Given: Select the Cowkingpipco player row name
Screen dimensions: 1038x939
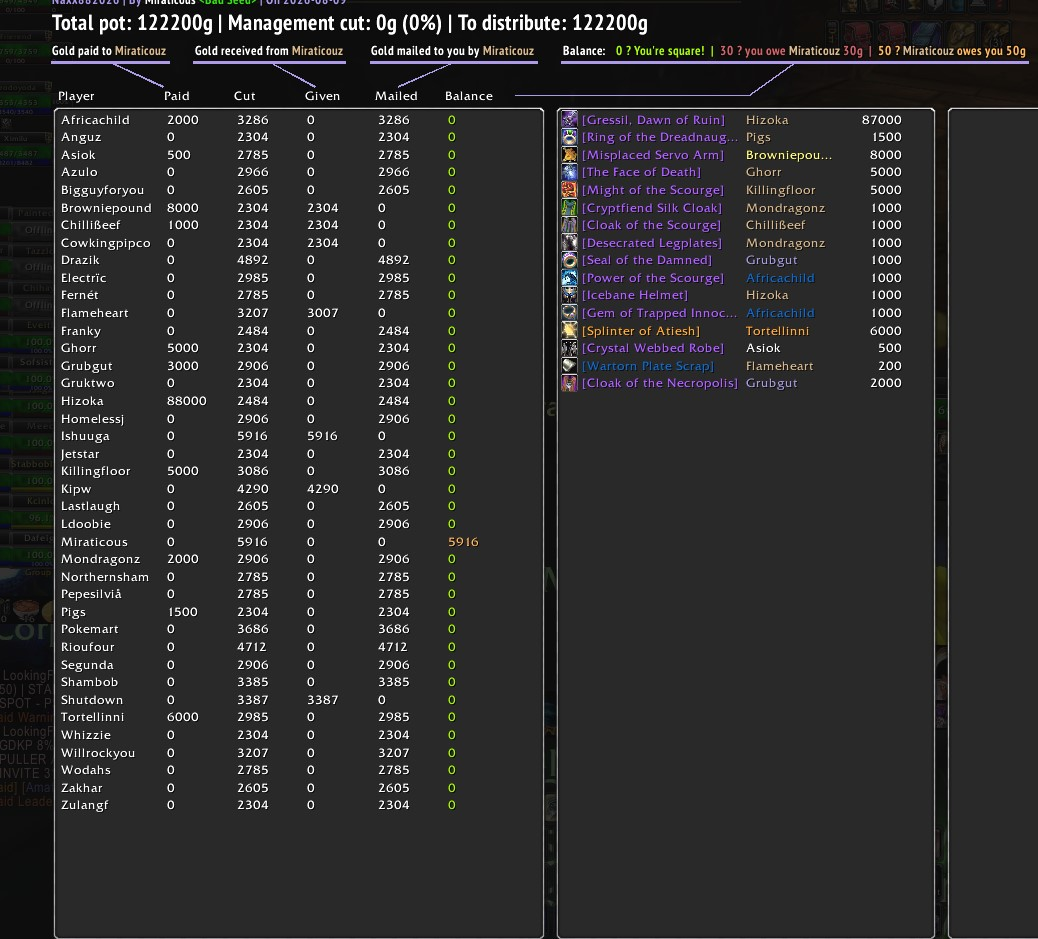Looking at the screenshot, I should coord(105,243).
